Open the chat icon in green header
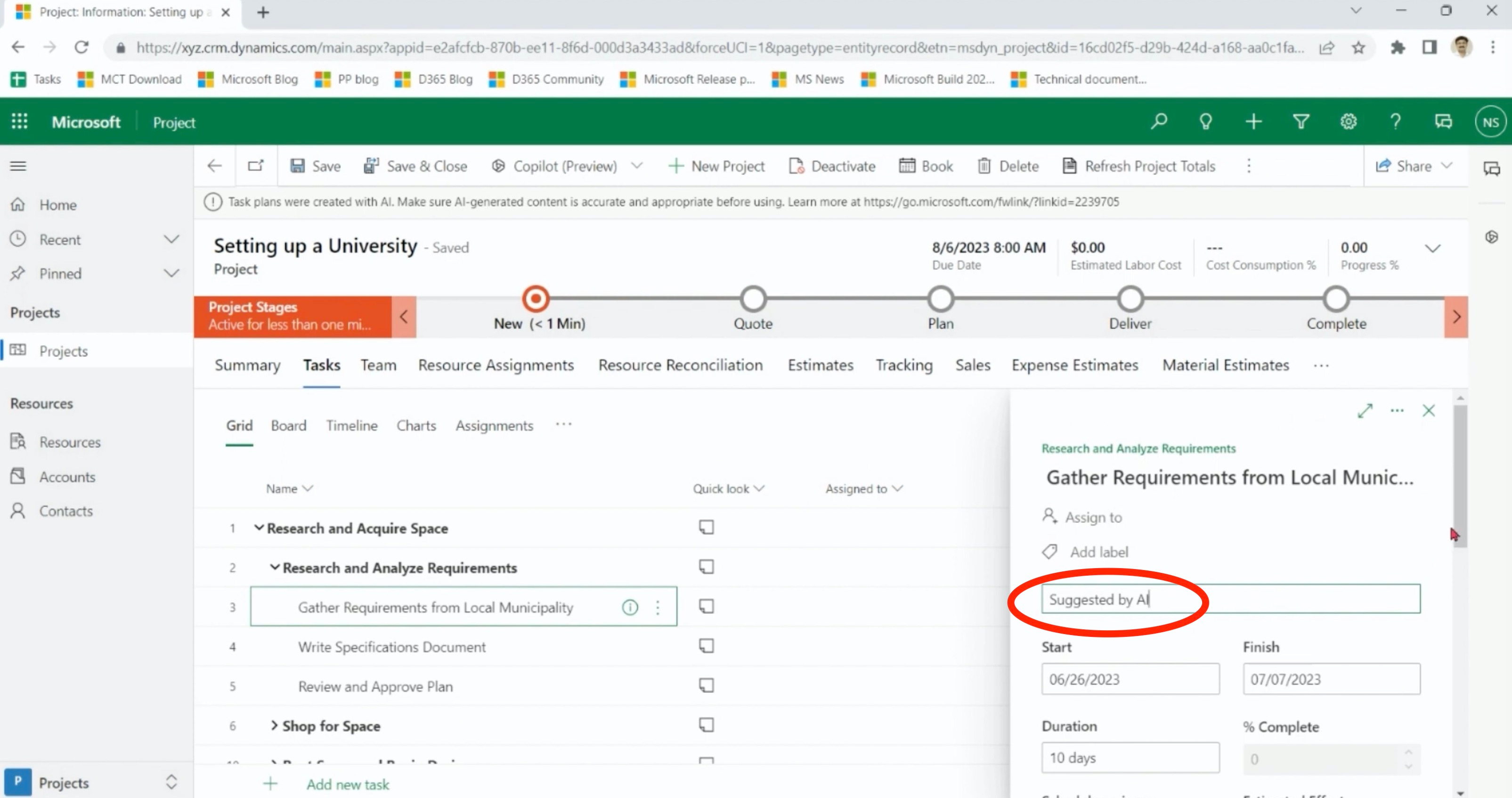1512x798 pixels. click(1443, 122)
